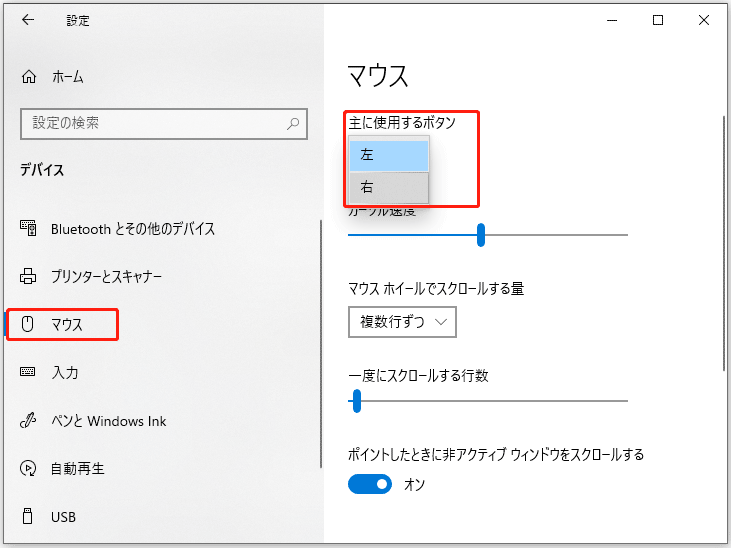Click the 一度にスクロールする行数 label
This screenshot has height=548, width=731.
point(418,376)
